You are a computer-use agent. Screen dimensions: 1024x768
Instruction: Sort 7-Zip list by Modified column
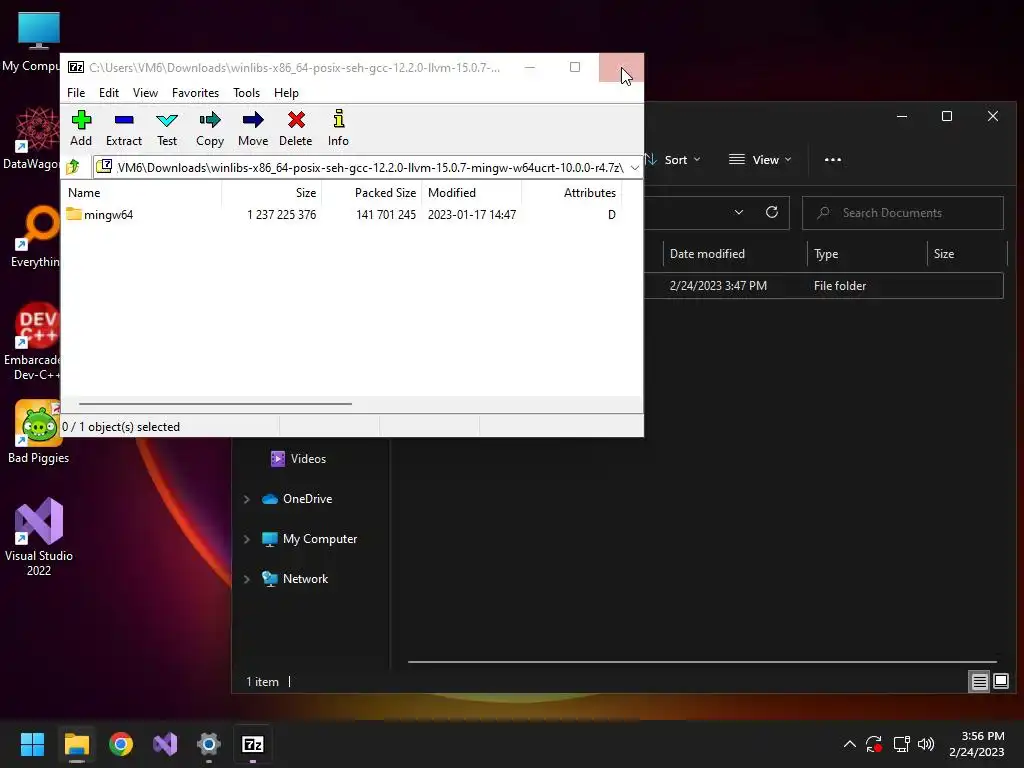[472, 193]
